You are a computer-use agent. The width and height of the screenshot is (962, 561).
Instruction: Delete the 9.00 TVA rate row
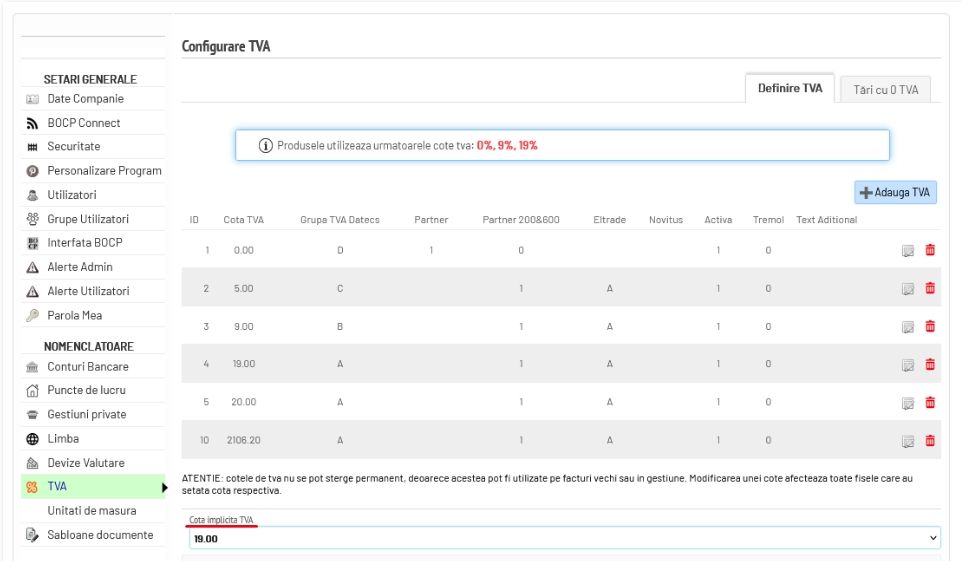tap(930, 326)
